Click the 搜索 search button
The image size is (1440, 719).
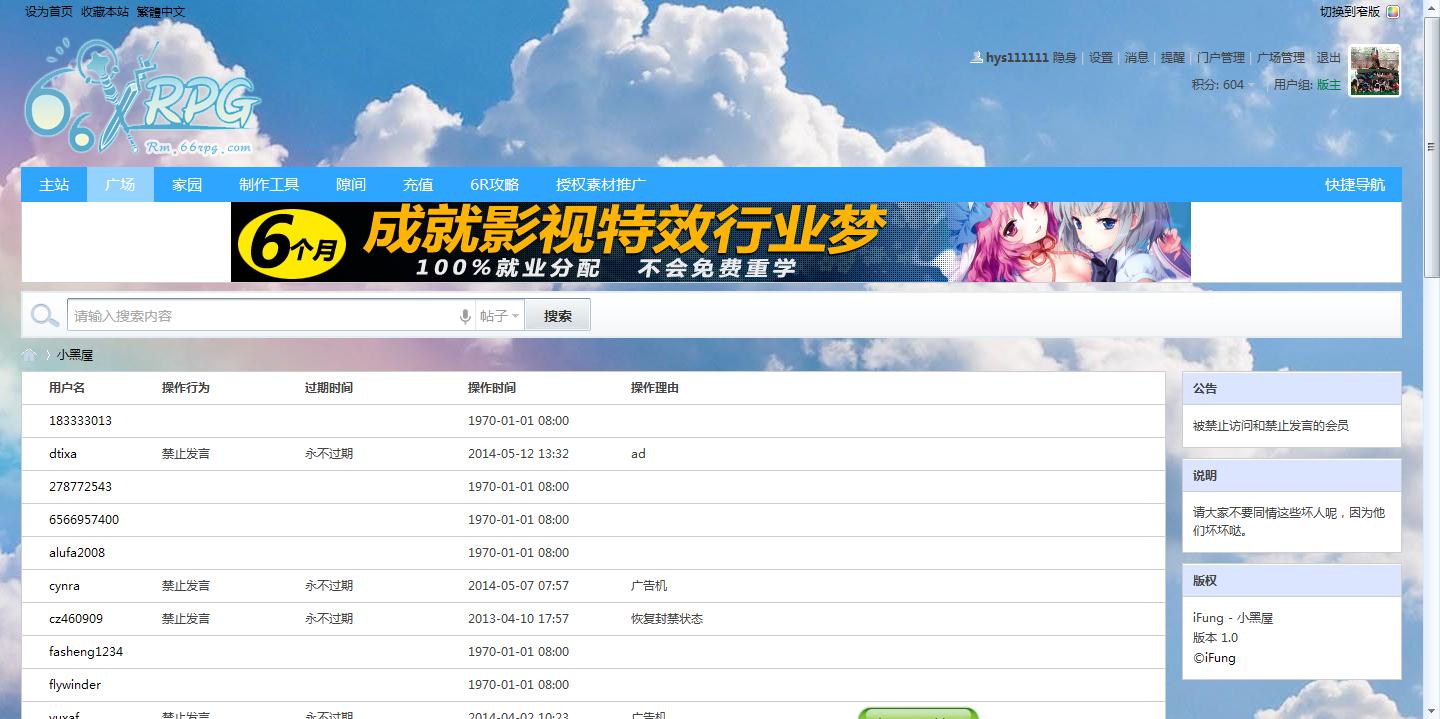[x=558, y=316]
